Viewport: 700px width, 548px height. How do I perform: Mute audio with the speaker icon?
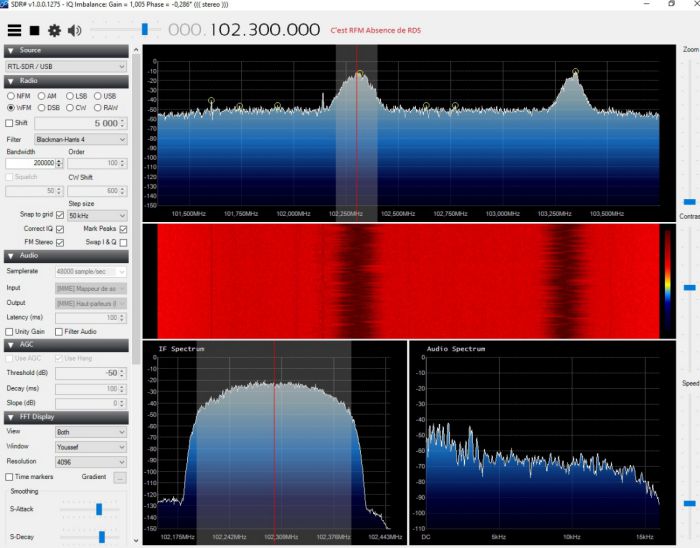74,30
